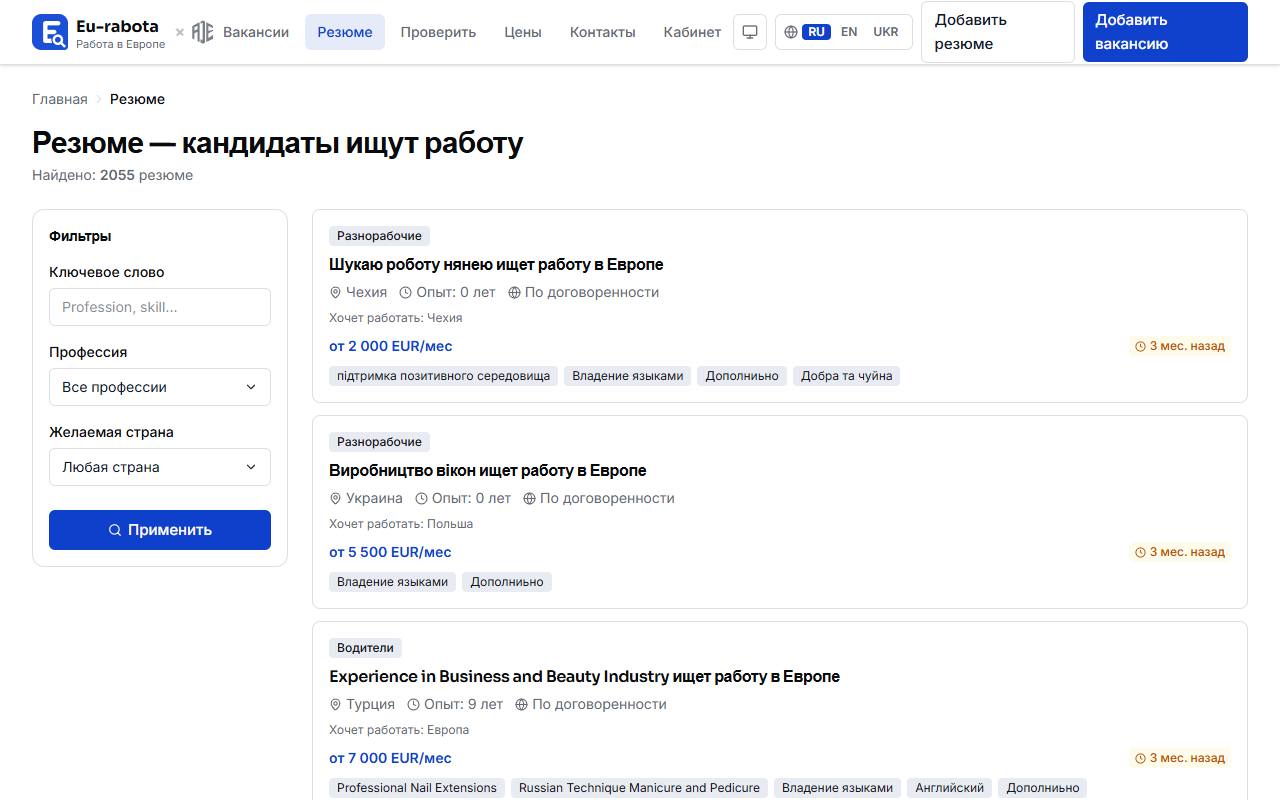Switch language to RU
This screenshot has width=1280, height=800.
(816, 32)
